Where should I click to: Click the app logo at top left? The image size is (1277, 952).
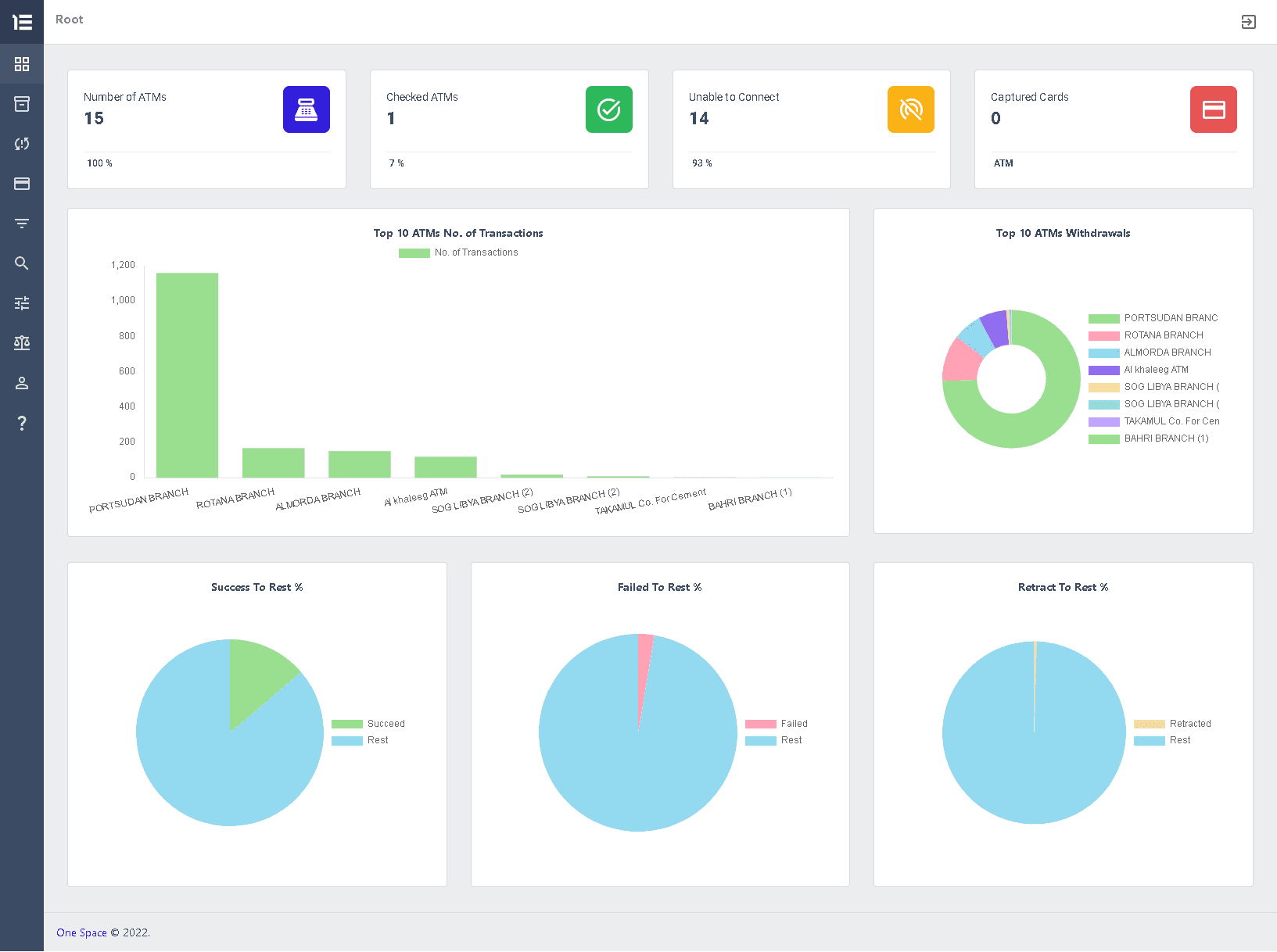tap(21, 22)
